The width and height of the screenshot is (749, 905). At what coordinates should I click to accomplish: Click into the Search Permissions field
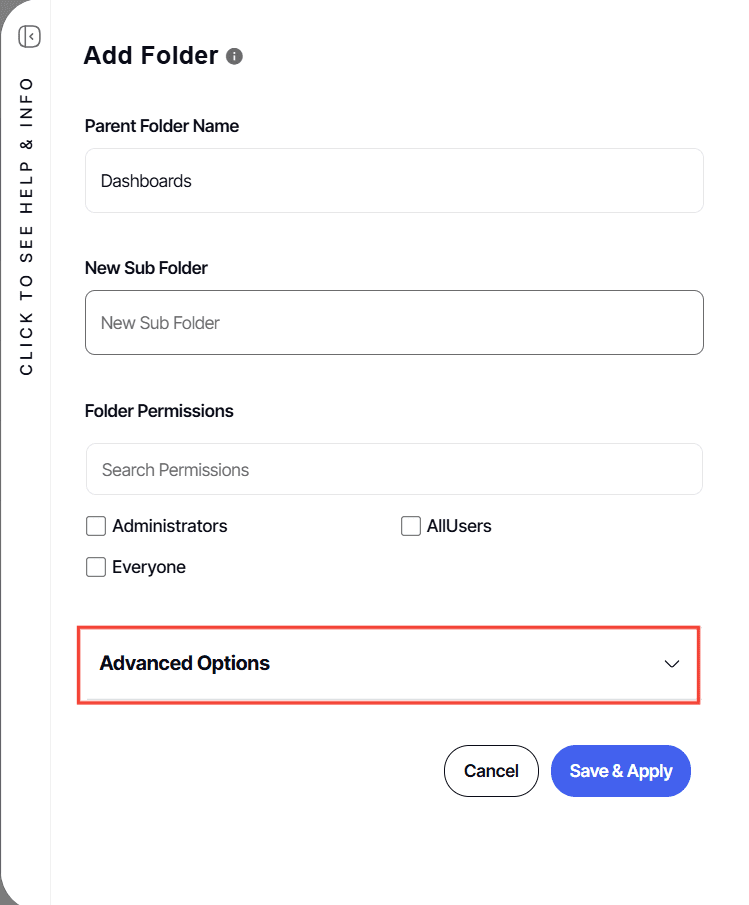pyautogui.click(x=394, y=469)
